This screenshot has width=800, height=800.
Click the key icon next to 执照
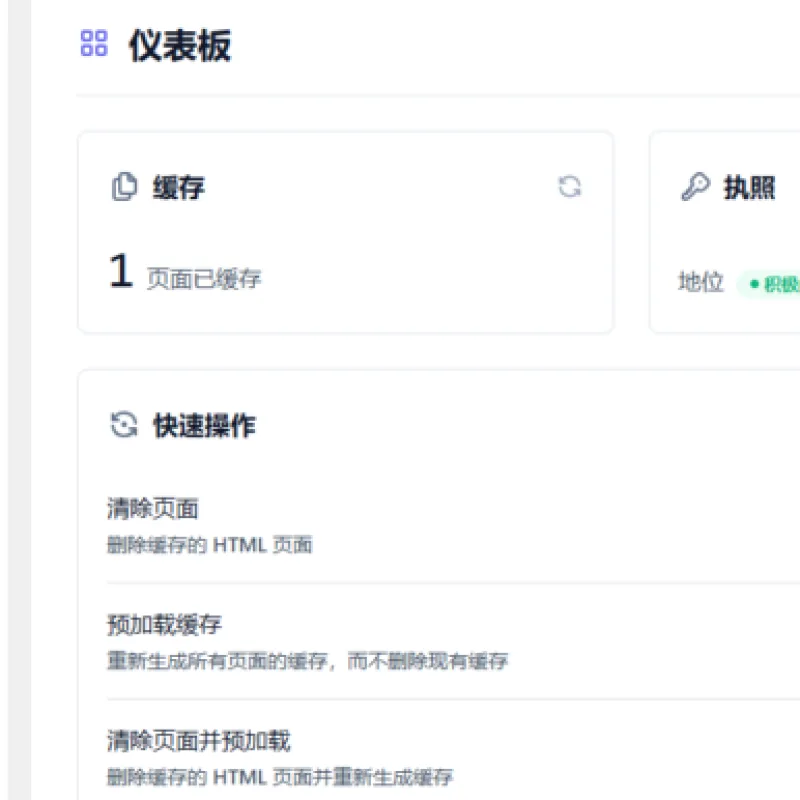pyautogui.click(x=696, y=187)
